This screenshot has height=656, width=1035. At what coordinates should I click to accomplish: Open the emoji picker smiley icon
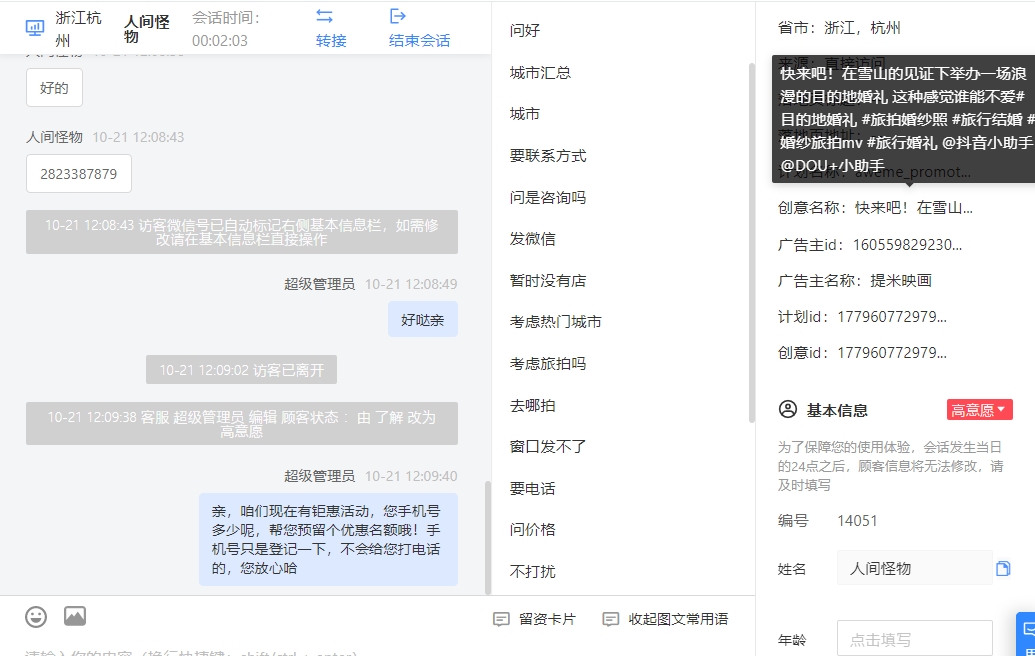(36, 617)
